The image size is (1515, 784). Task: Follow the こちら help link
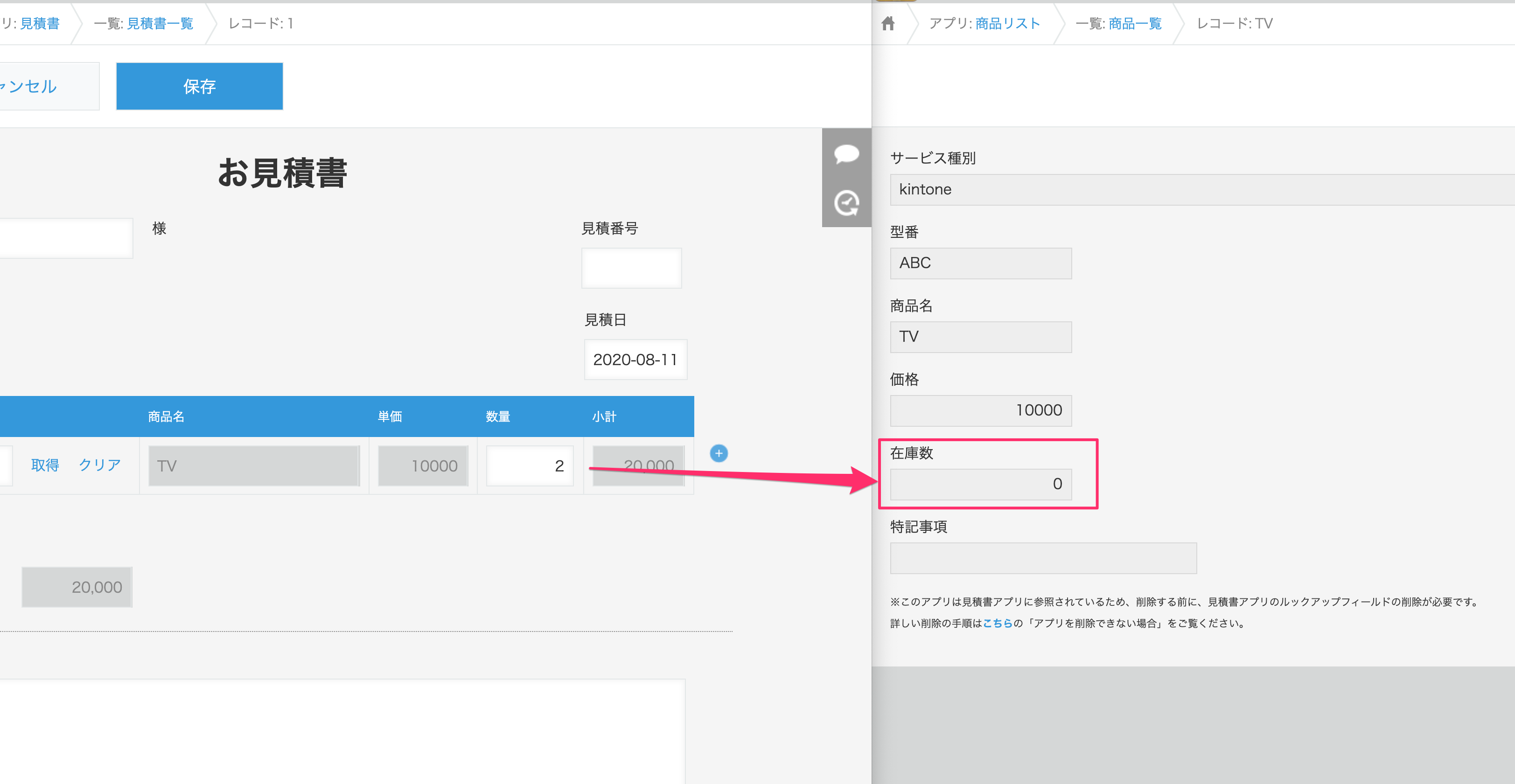coord(998,623)
